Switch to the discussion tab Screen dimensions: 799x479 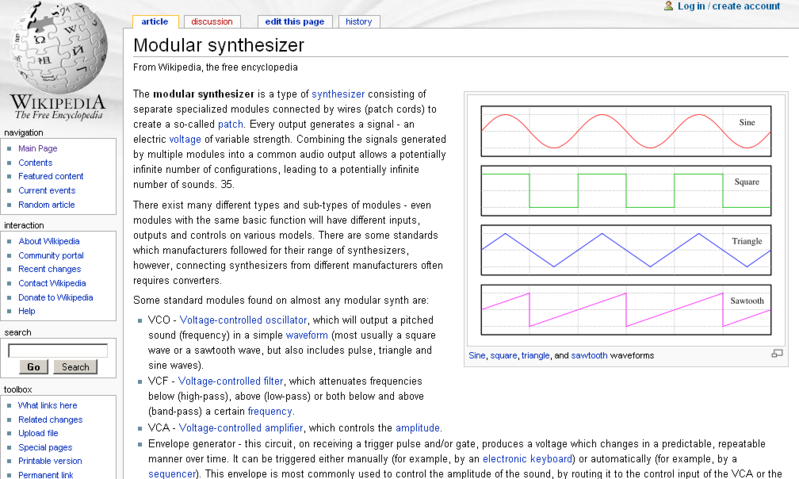click(211, 21)
